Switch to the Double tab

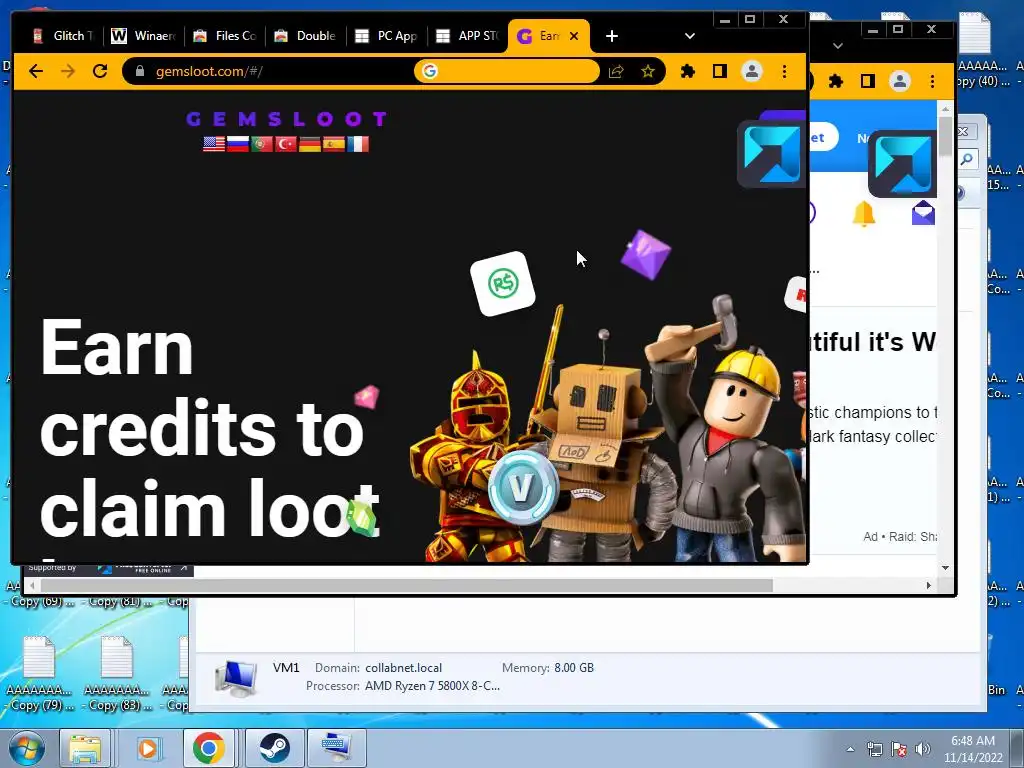pyautogui.click(x=306, y=36)
